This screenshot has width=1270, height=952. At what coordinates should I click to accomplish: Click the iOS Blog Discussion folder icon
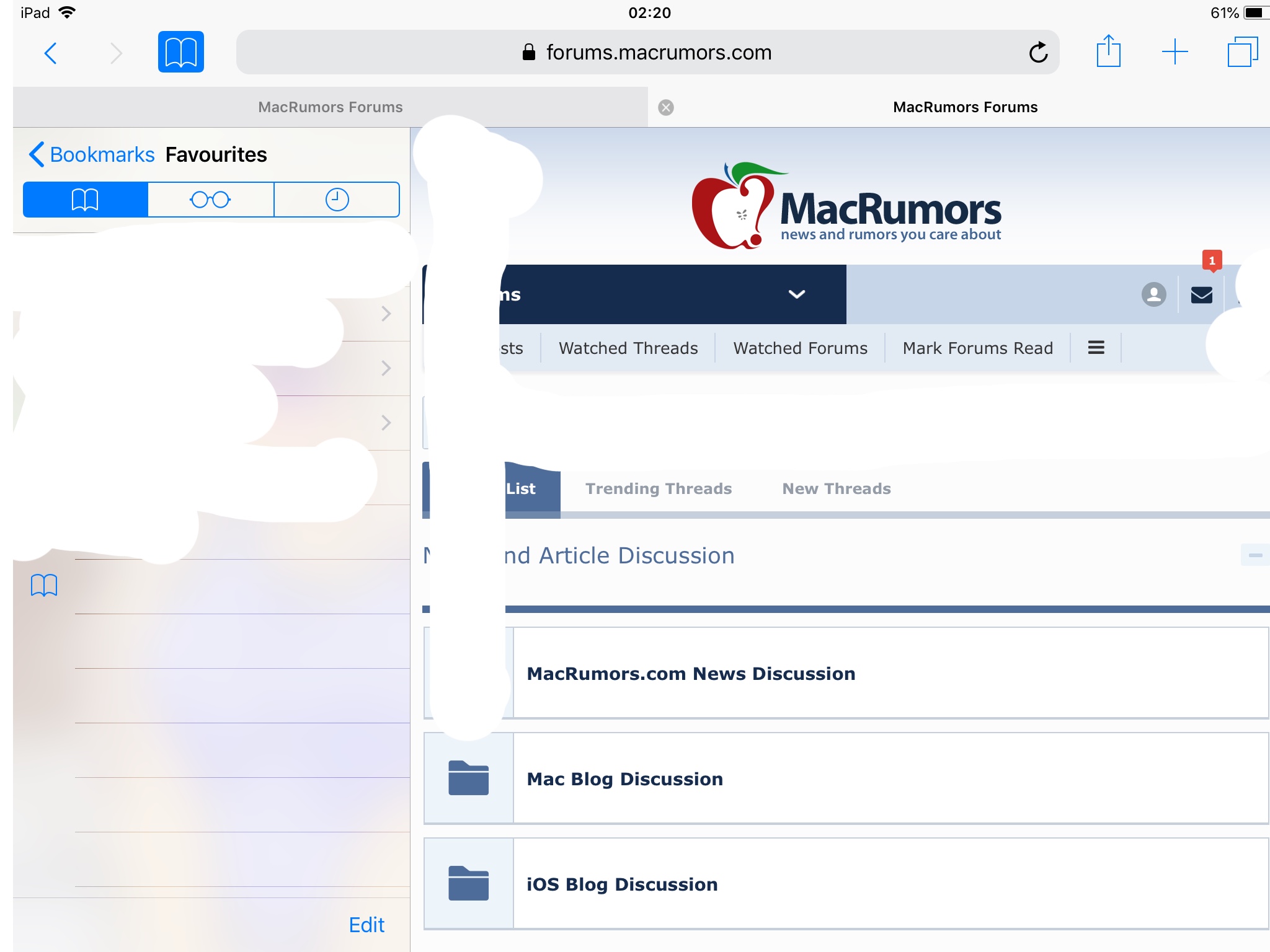[x=468, y=883]
